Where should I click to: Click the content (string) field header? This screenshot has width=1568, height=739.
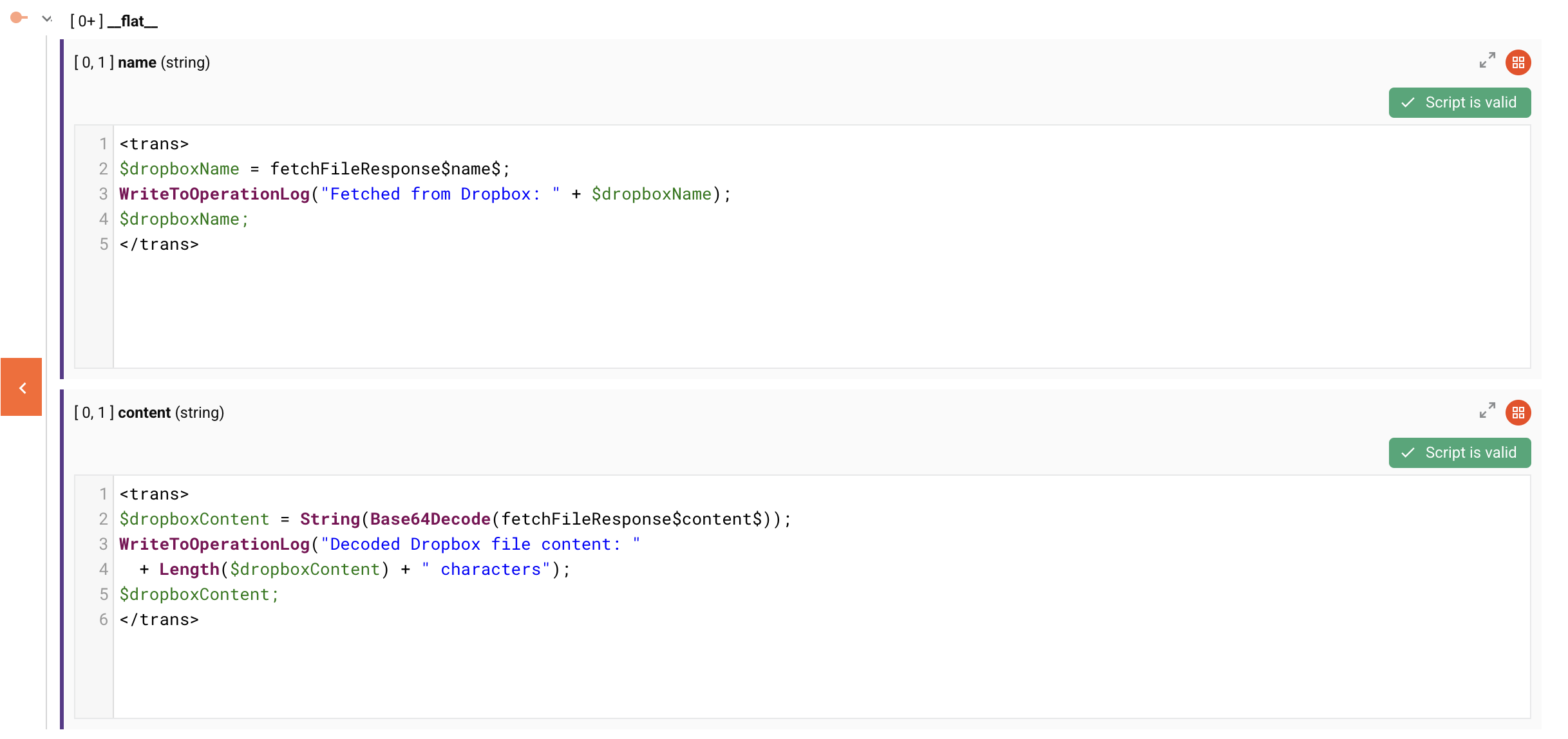(171, 413)
